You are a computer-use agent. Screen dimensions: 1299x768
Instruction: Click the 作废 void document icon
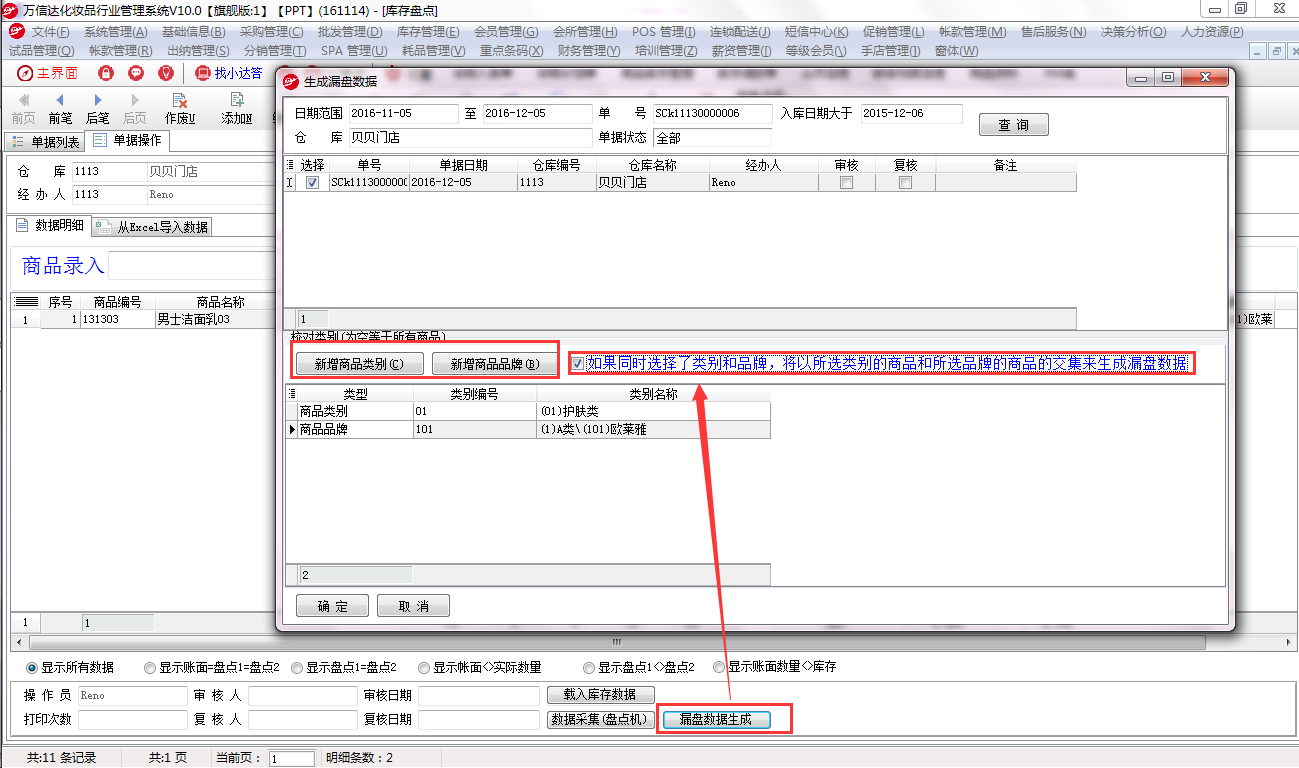coord(180,108)
